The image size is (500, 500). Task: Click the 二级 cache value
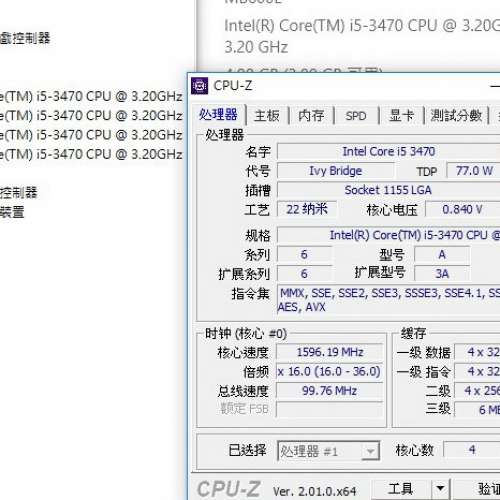477,391
